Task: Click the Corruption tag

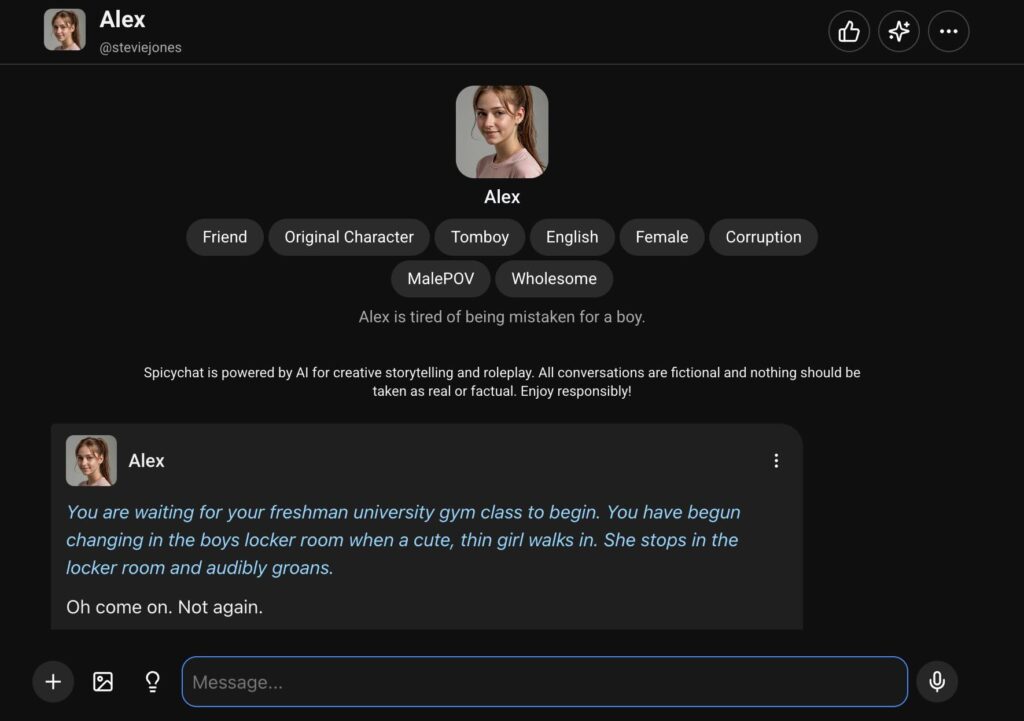Action: pyautogui.click(x=763, y=237)
